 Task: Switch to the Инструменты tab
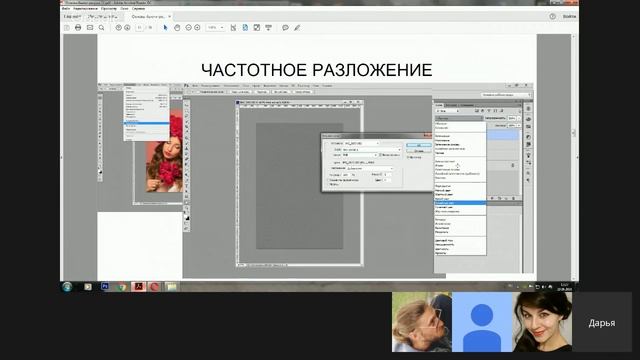103,17
